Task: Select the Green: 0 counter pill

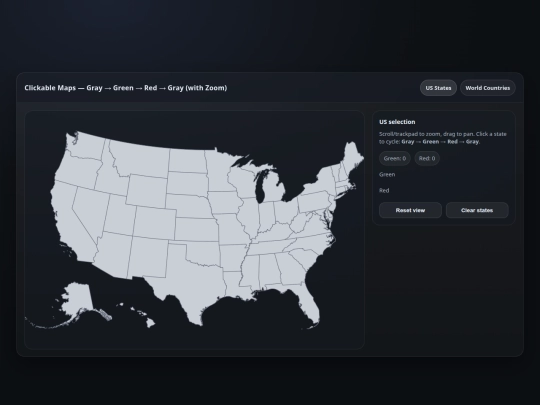Action: 395,158
